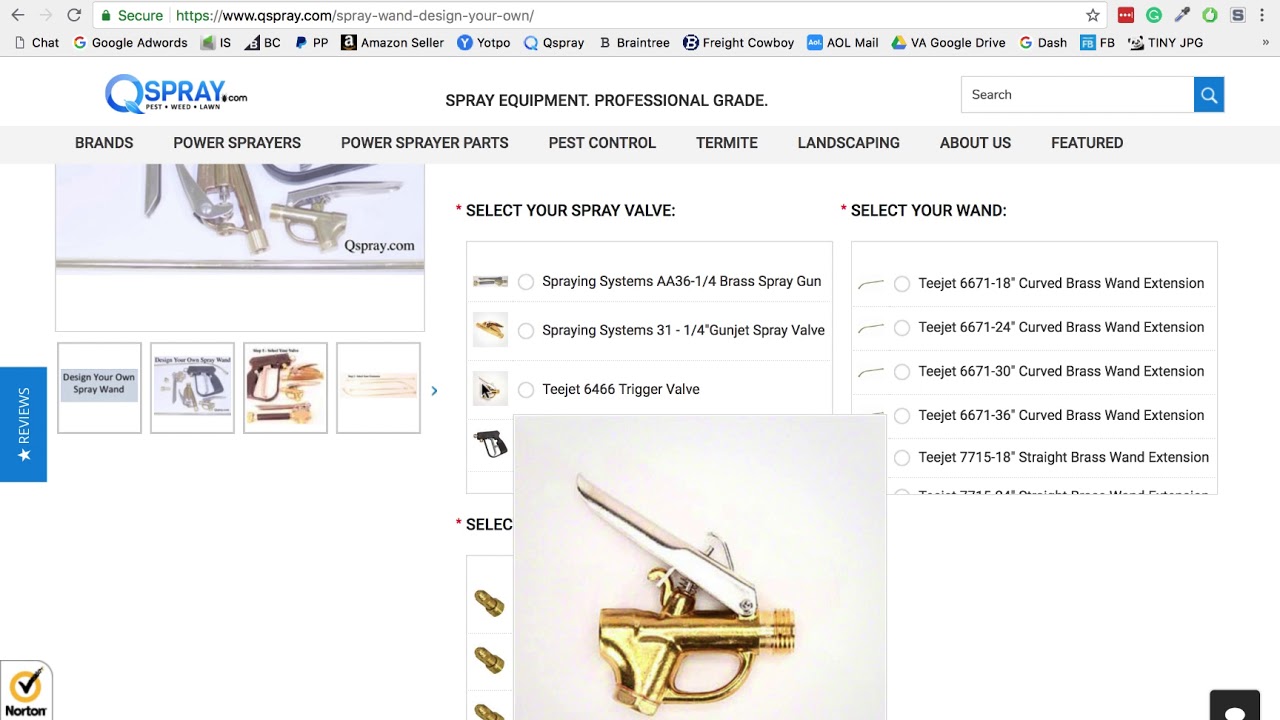Screen dimensions: 1280x720
Task: Click the Norton security badge
Action: [x=26, y=691]
